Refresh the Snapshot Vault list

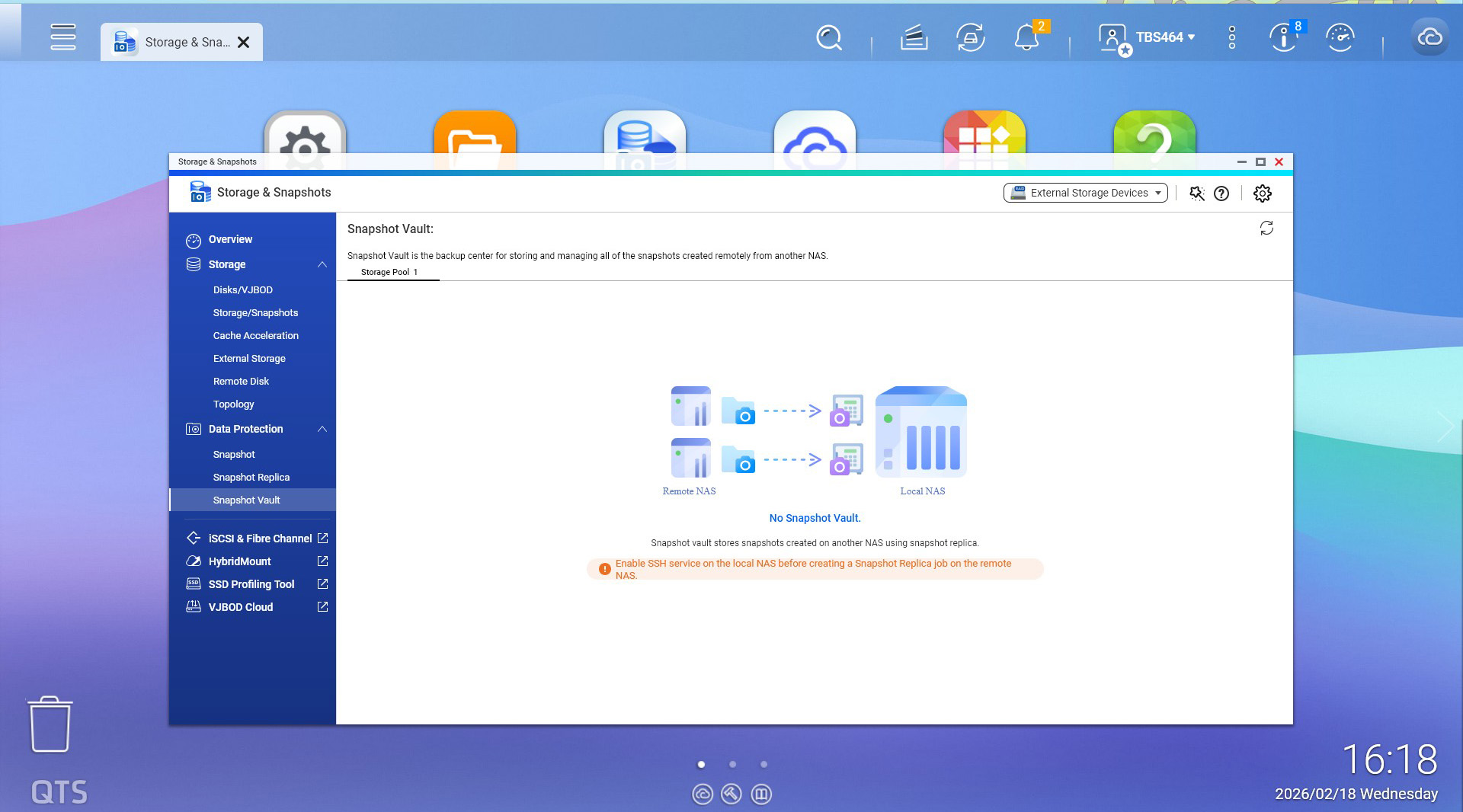coord(1266,229)
